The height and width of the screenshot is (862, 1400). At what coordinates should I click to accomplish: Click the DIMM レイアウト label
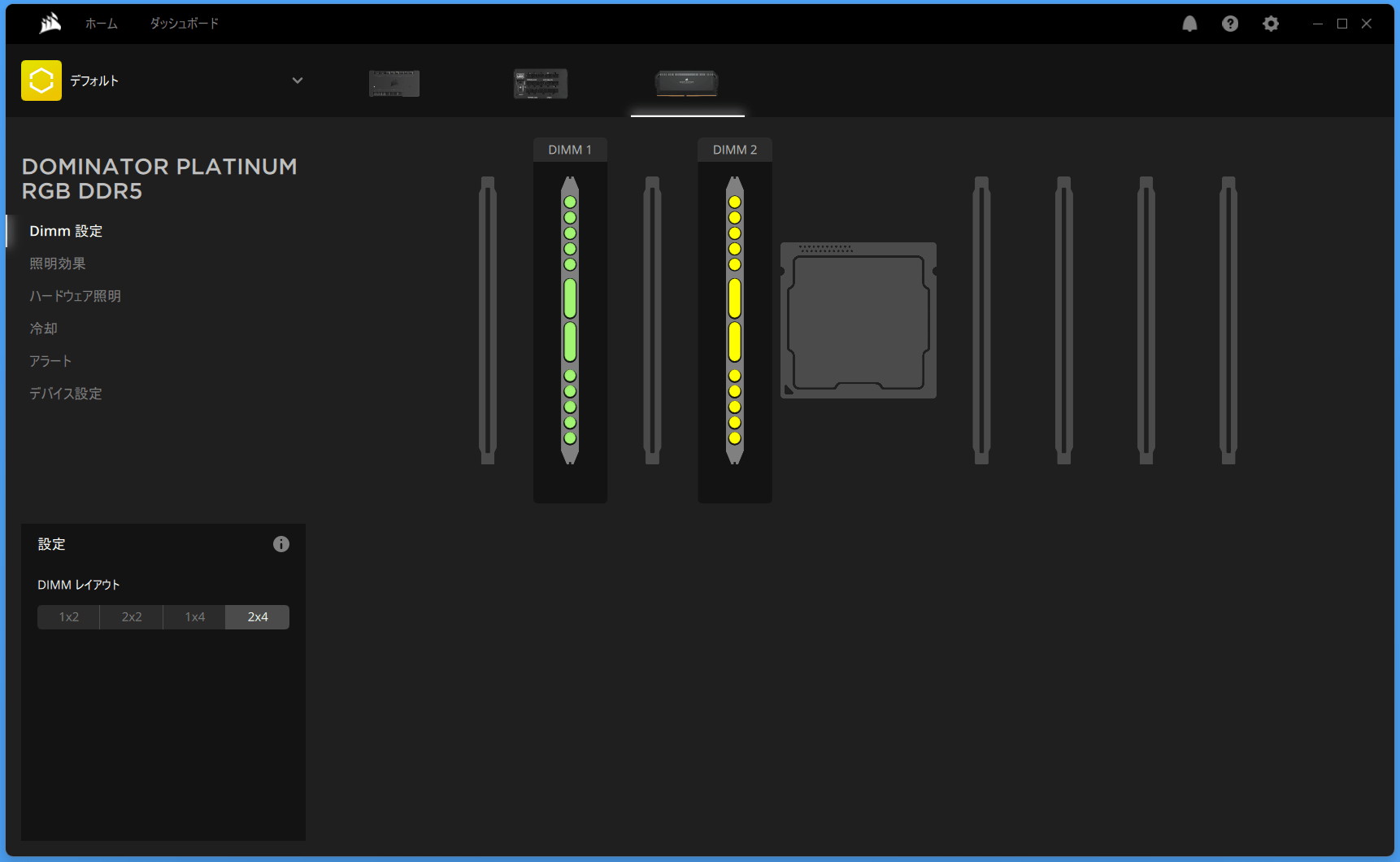tap(79, 585)
